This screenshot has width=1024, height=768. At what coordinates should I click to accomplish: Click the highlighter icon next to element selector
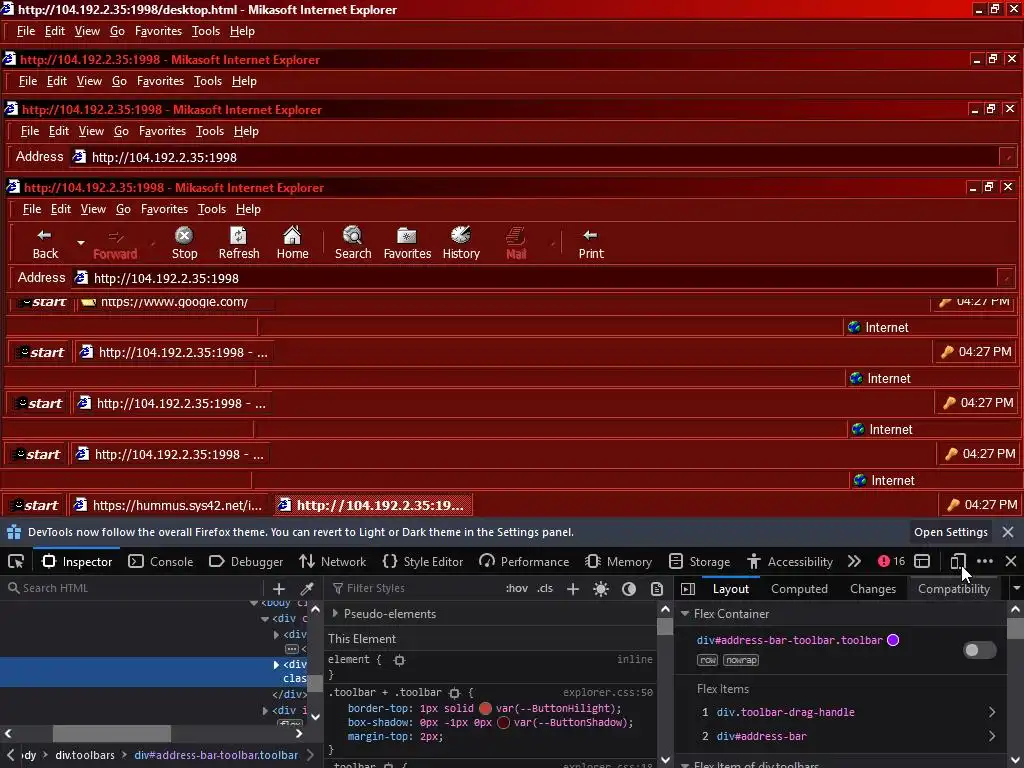pos(400,660)
